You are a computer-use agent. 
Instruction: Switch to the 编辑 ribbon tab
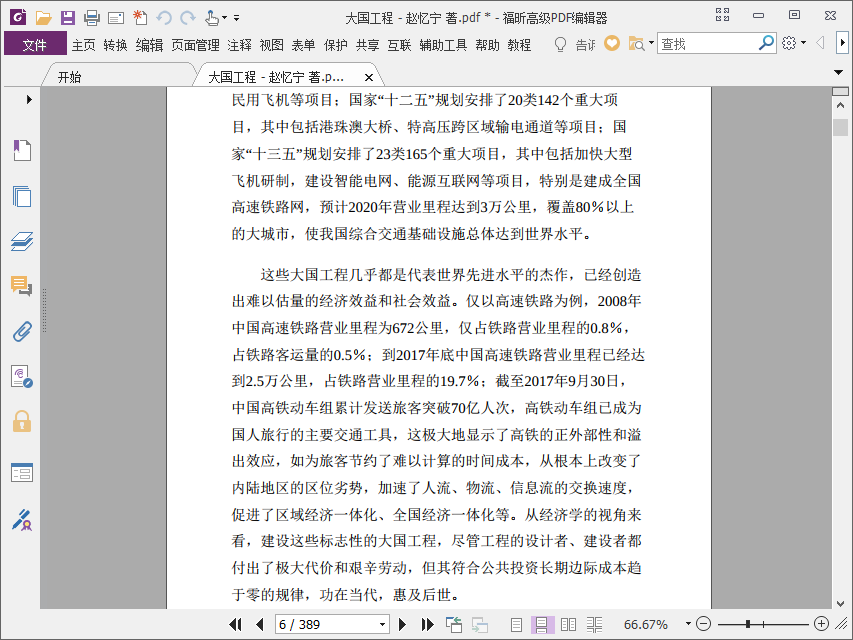150,45
